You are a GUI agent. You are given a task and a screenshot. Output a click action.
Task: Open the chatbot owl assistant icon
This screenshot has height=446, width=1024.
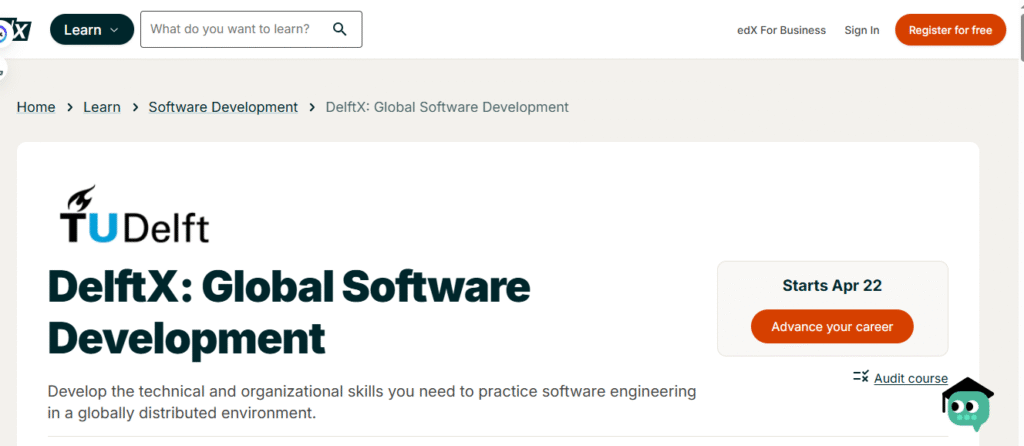pyautogui.click(x=968, y=404)
